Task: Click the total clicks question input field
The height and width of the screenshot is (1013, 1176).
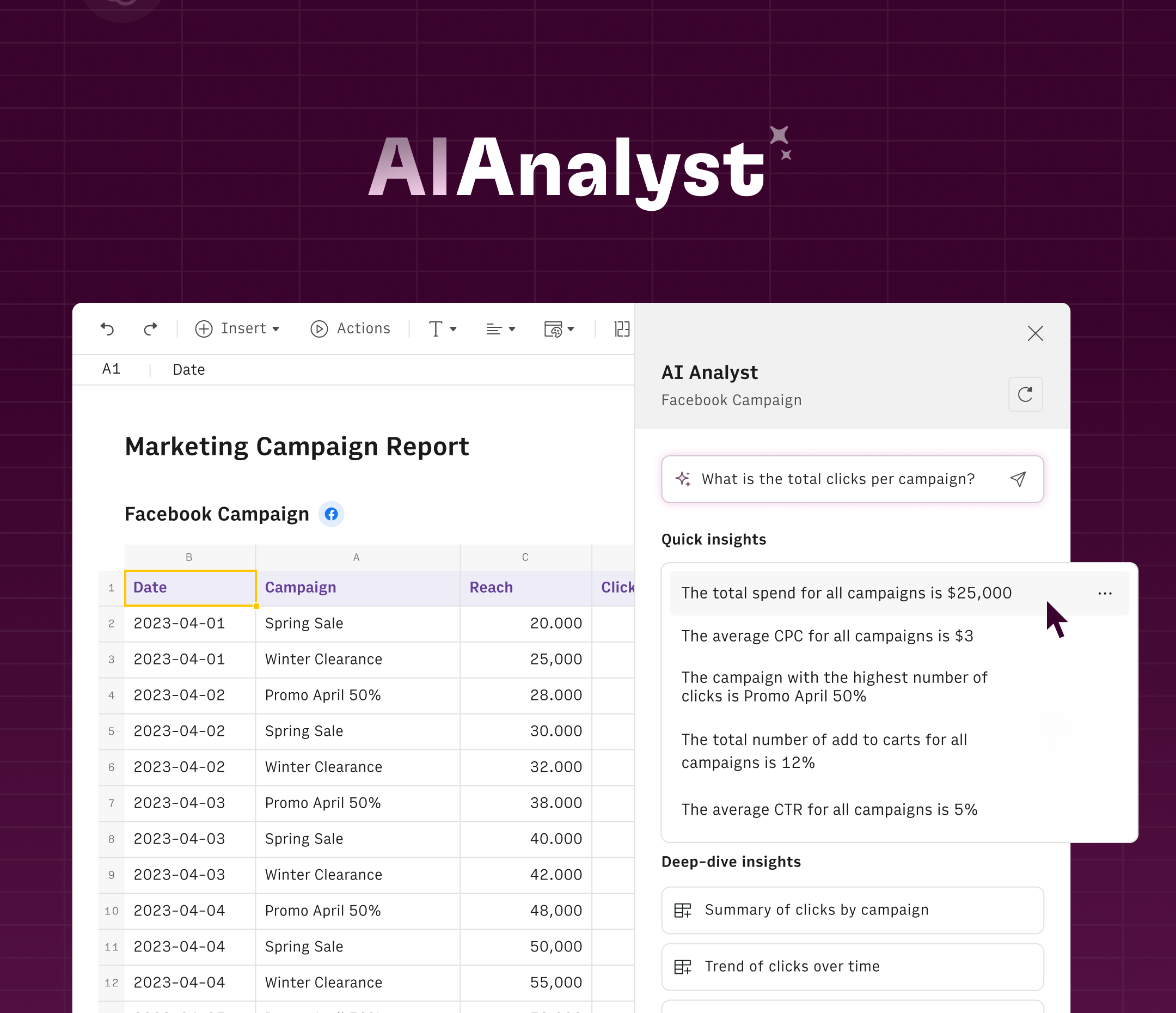Action: point(838,479)
